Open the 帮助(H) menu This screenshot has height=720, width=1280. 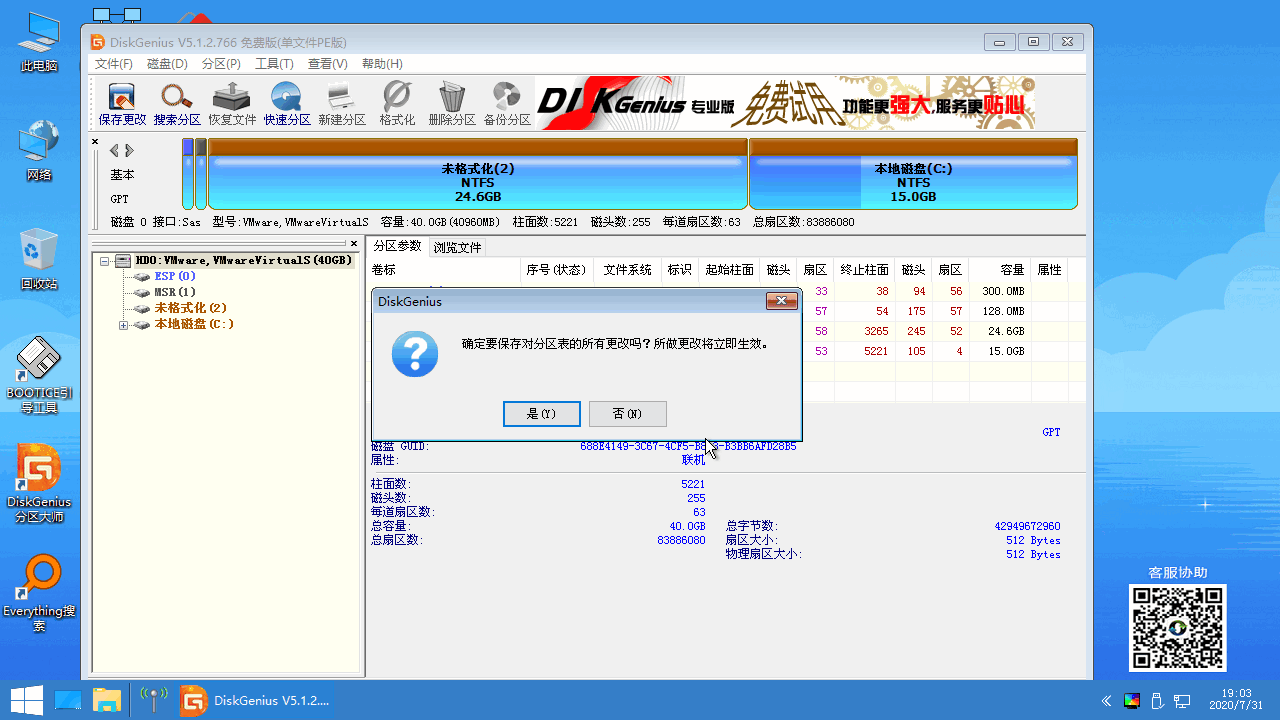pos(382,64)
